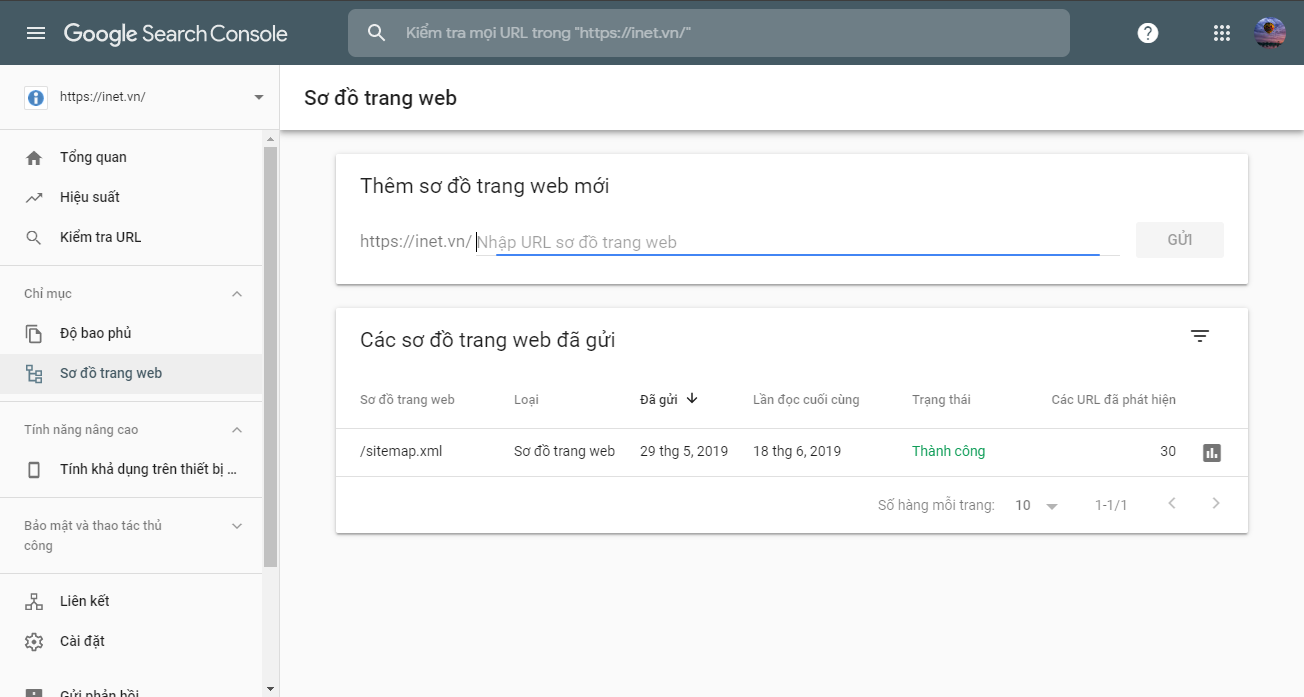Click the Hiệu suất trend icon
1304x697 pixels.
tap(34, 197)
